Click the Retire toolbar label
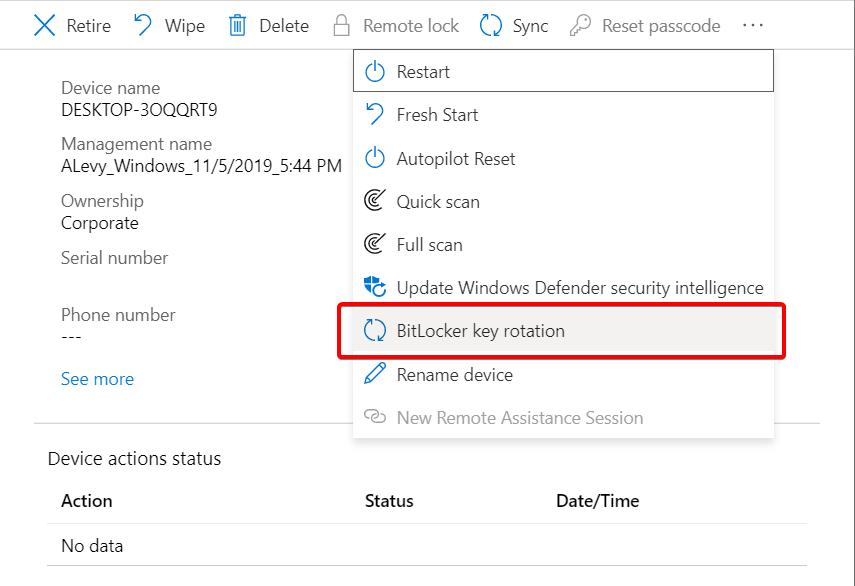 88,26
